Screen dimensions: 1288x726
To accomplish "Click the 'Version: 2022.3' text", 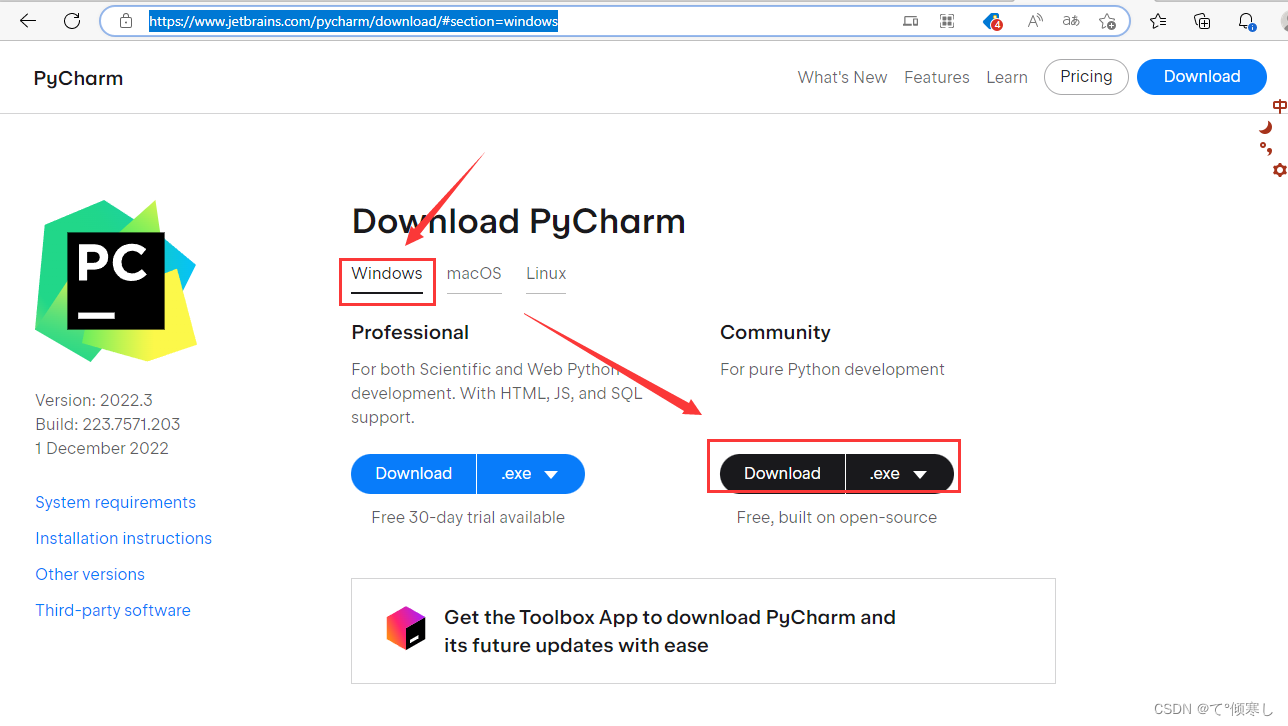I will [x=94, y=400].
